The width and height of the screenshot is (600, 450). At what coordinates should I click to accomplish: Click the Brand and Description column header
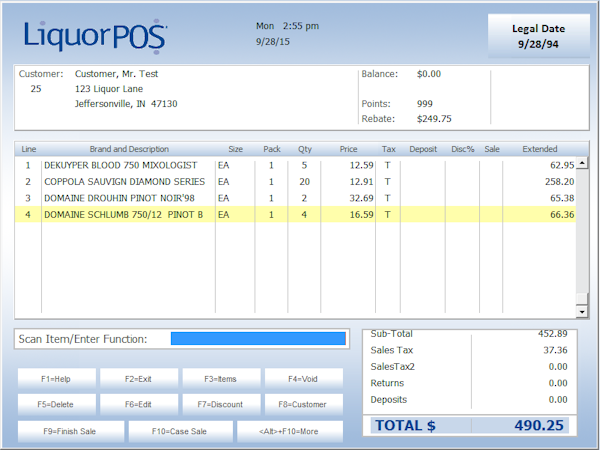tap(129, 149)
